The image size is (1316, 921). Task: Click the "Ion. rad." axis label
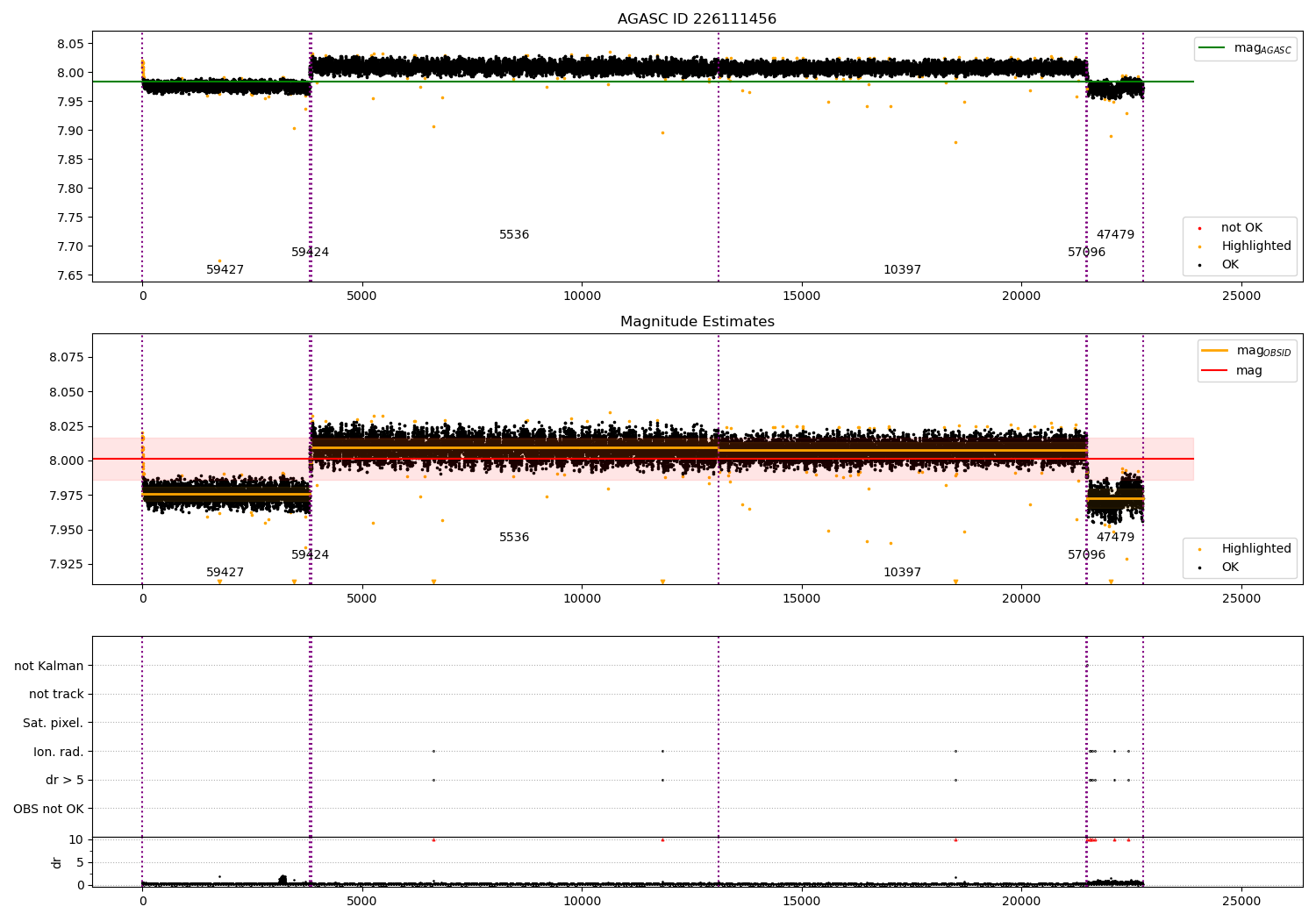click(59, 752)
